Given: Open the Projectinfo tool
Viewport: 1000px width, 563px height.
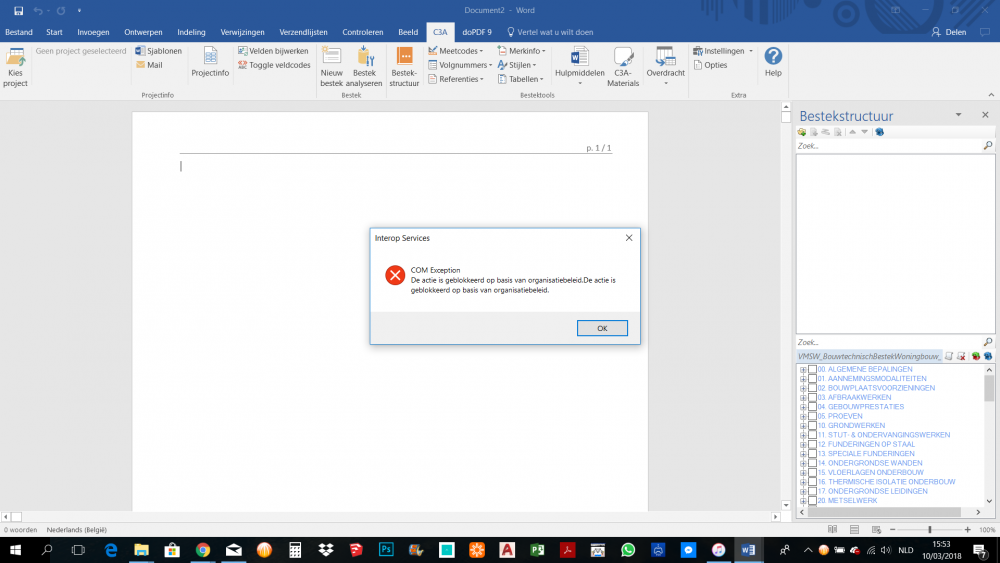Looking at the screenshot, I should 210,62.
